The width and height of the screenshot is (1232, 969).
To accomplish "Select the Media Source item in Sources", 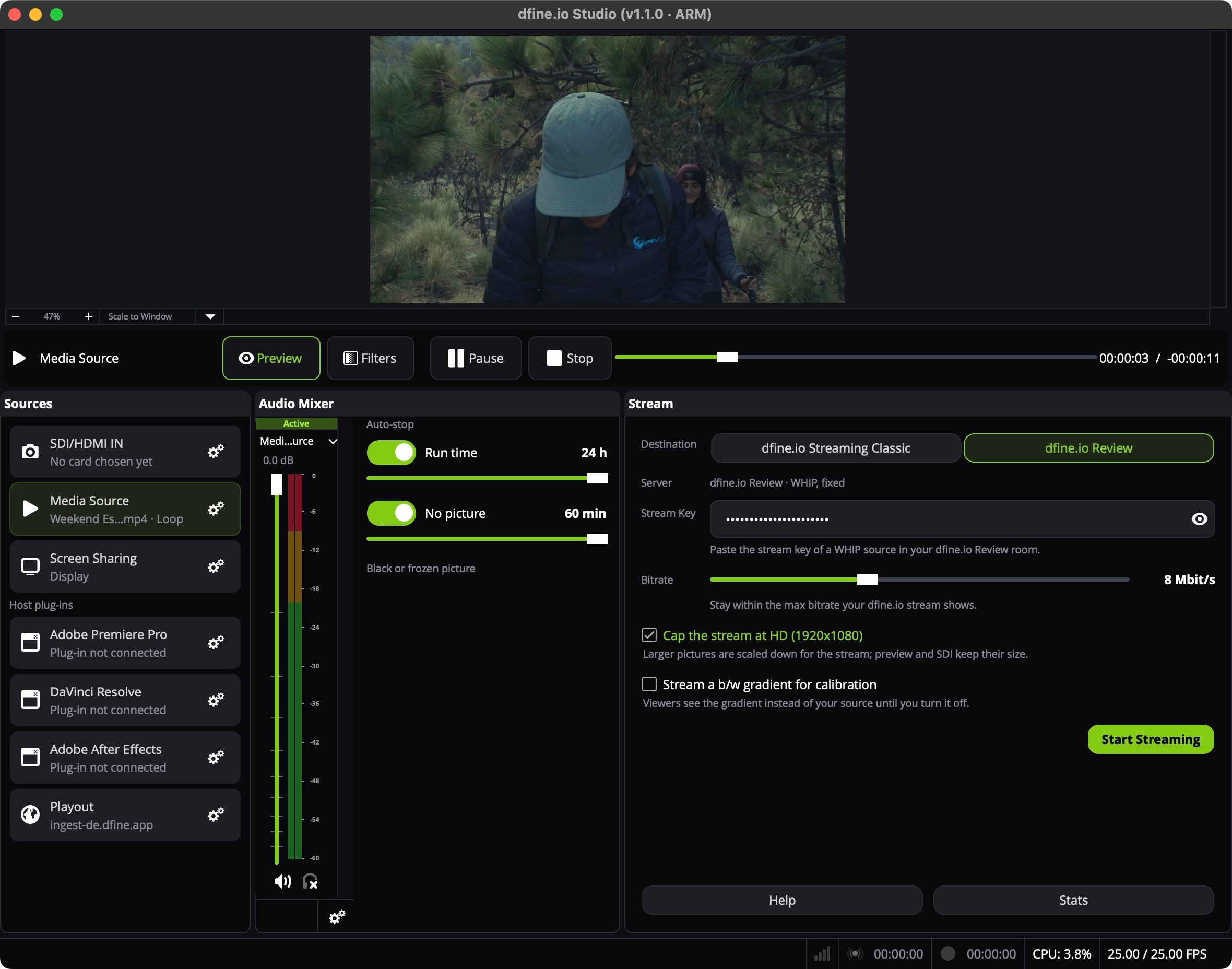I will pos(125,509).
